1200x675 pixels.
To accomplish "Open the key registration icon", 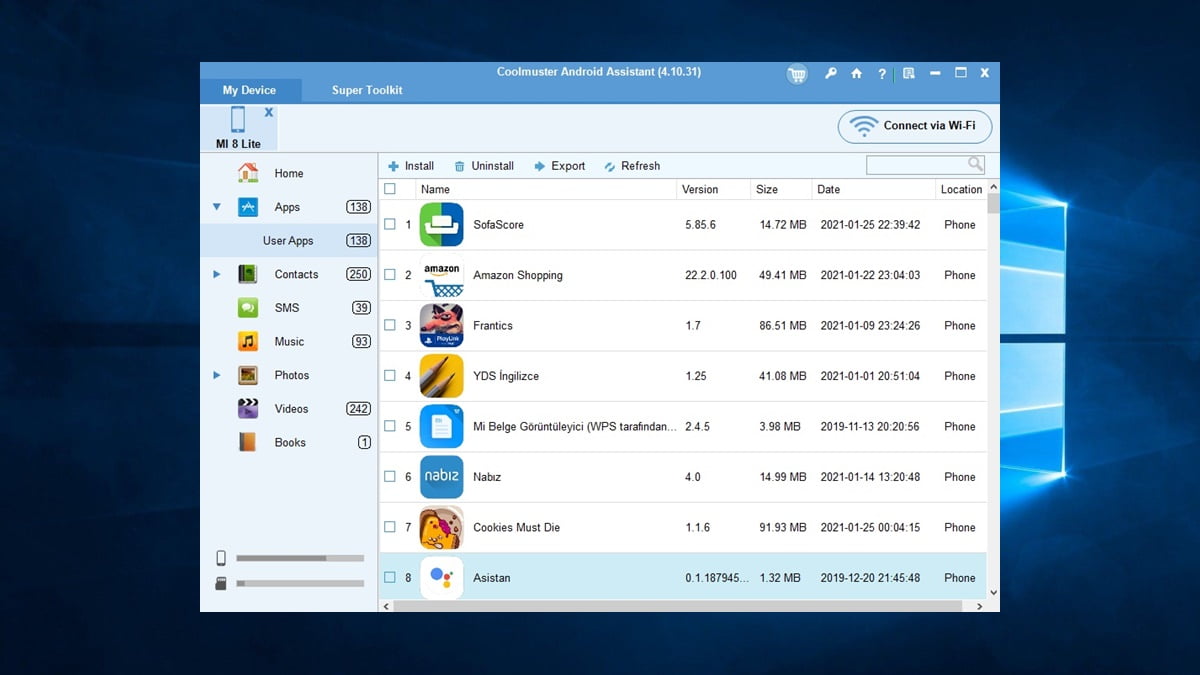I will 830,74.
